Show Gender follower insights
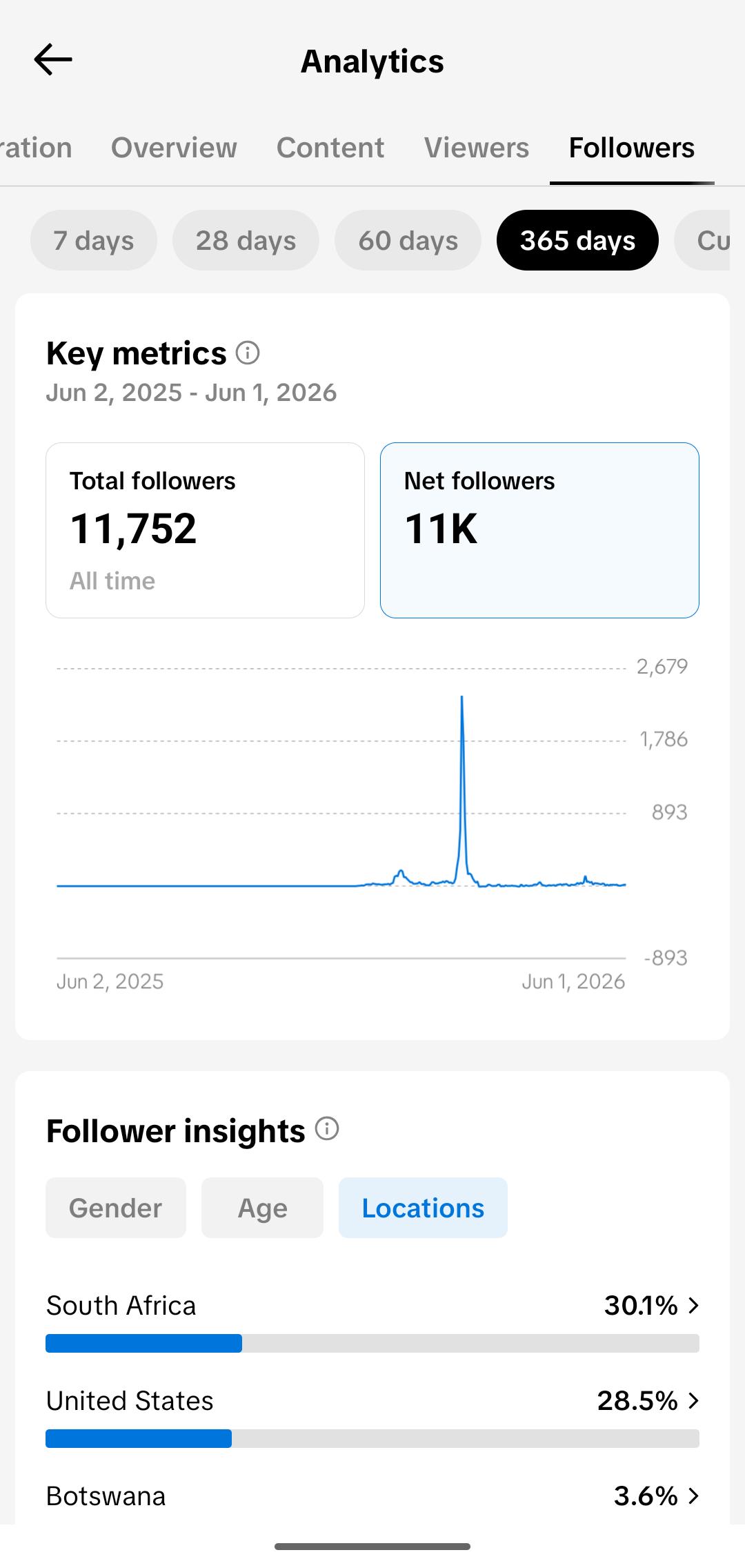This screenshot has height=1568, width=745. [x=116, y=1208]
